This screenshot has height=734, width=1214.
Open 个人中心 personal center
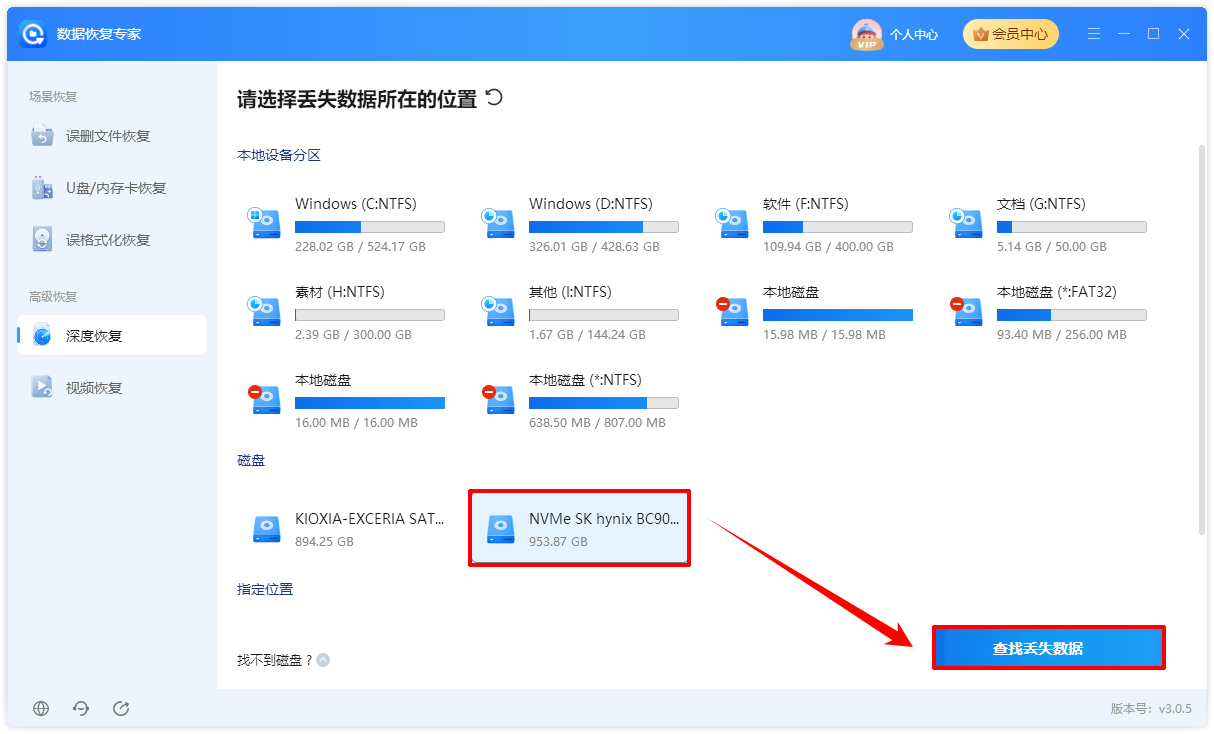coord(914,34)
